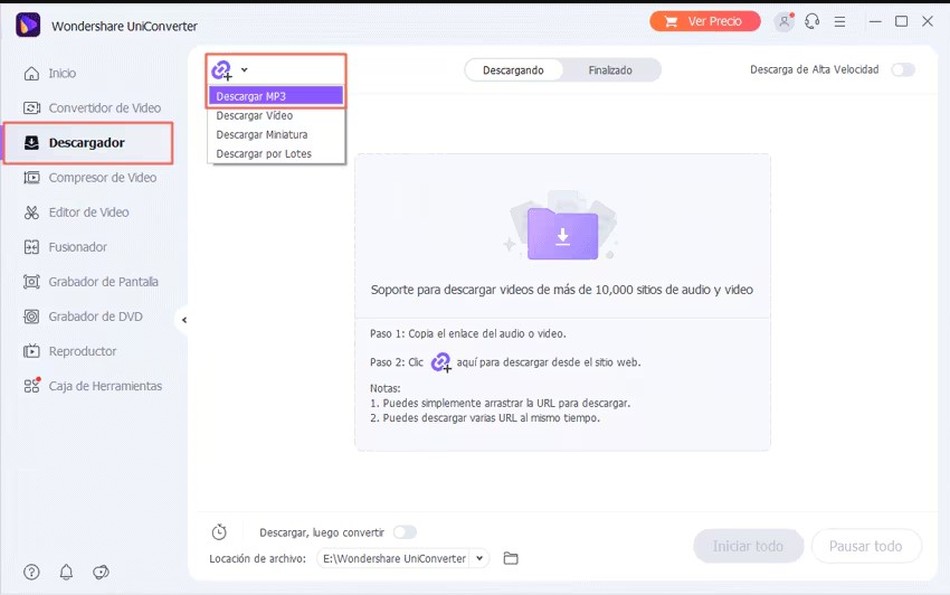
Task: Switch to the Finalizado tab
Action: coord(610,70)
